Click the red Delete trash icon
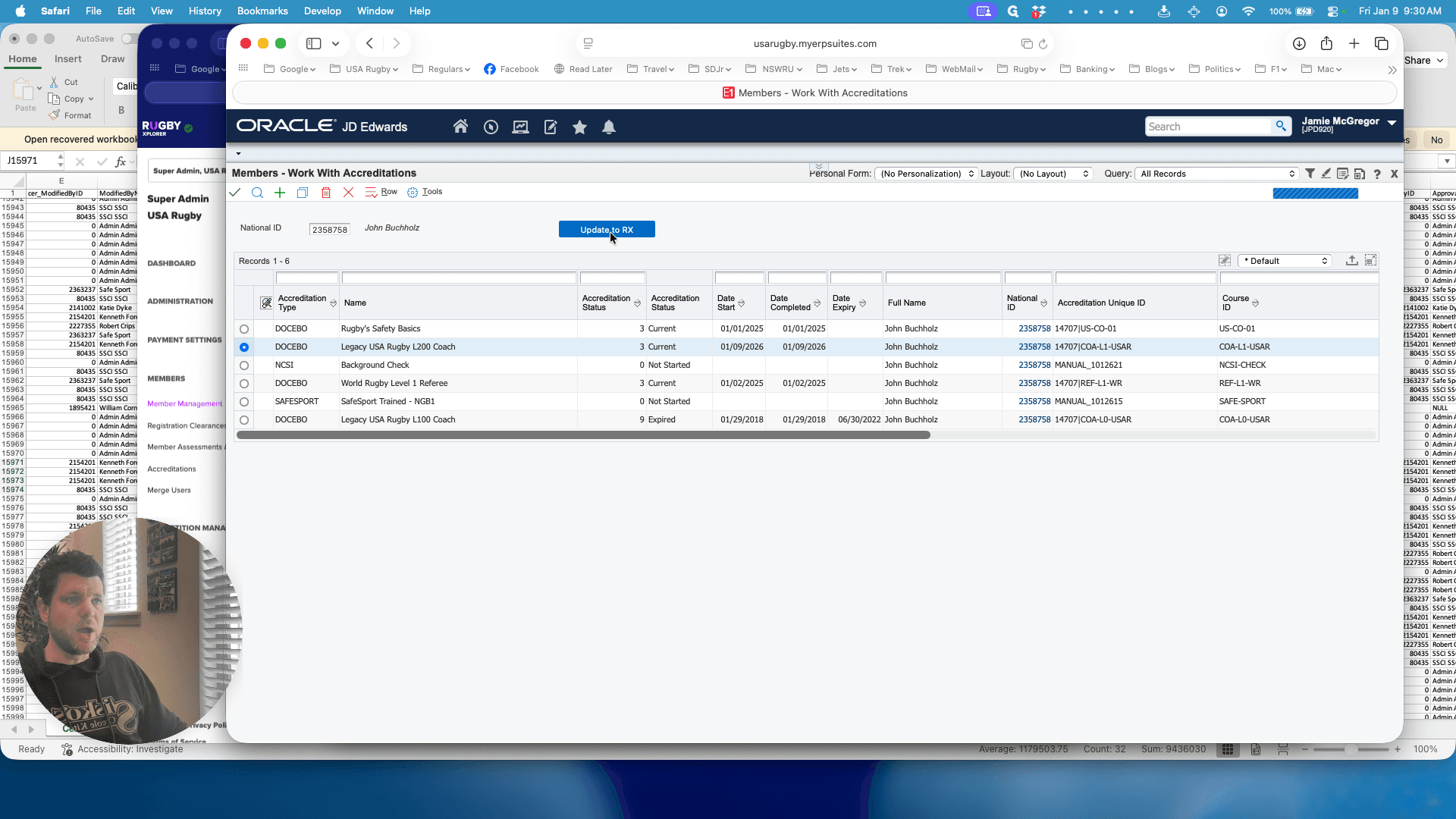1456x819 pixels. (326, 193)
